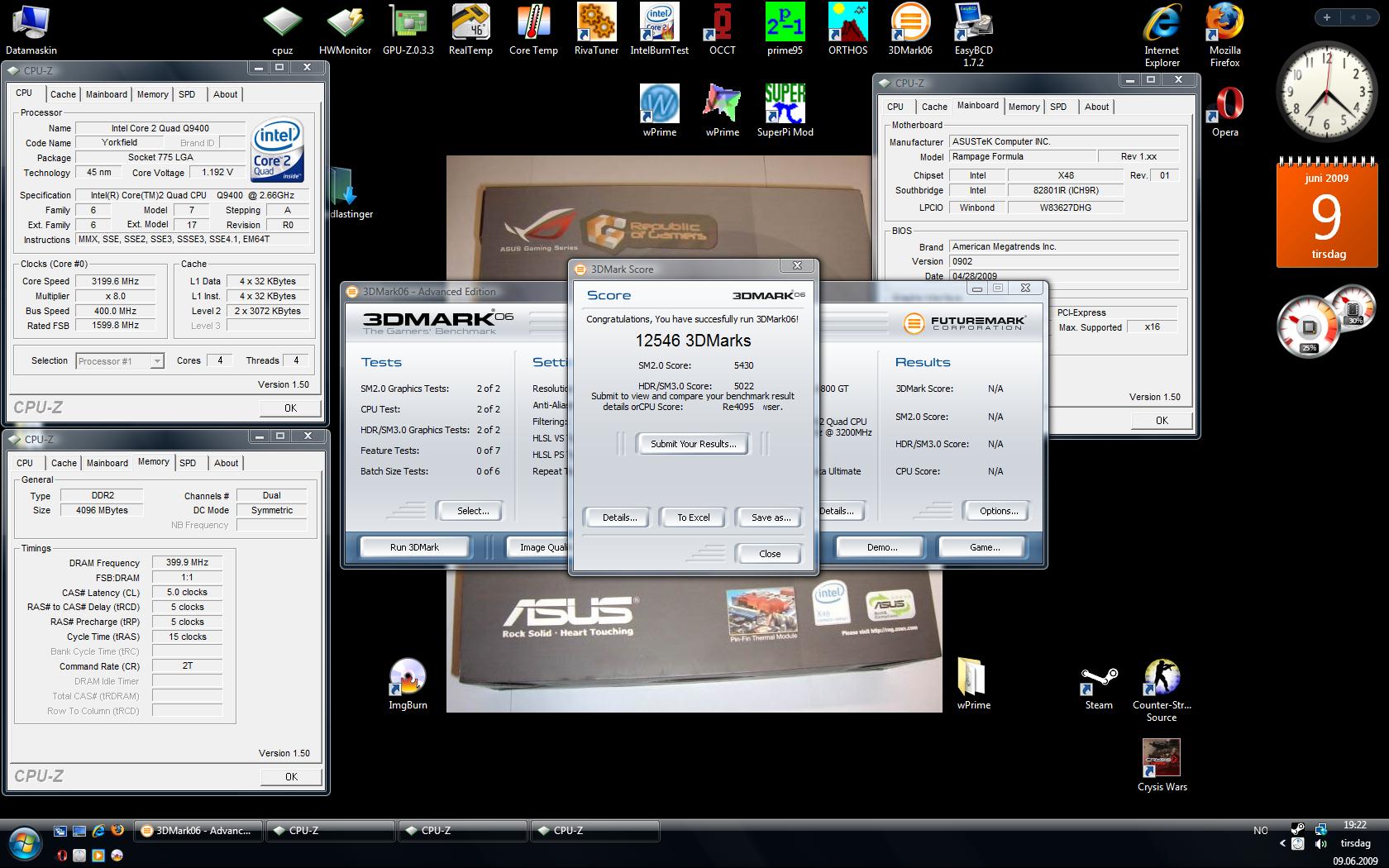Open About tab in Memory CPU-Z window
The height and width of the screenshot is (868, 1389).
(x=226, y=463)
